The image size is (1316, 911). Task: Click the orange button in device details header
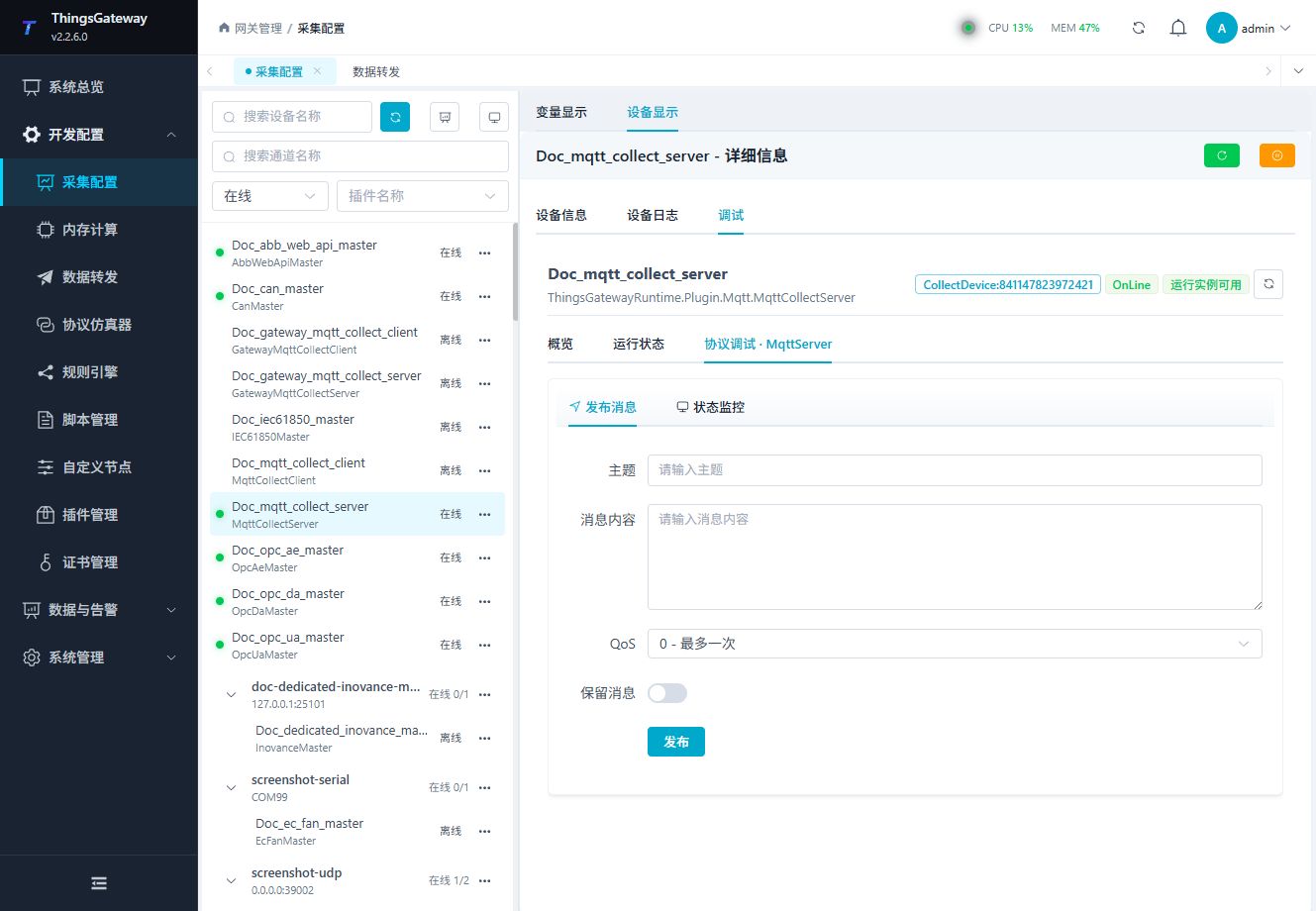point(1277,155)
